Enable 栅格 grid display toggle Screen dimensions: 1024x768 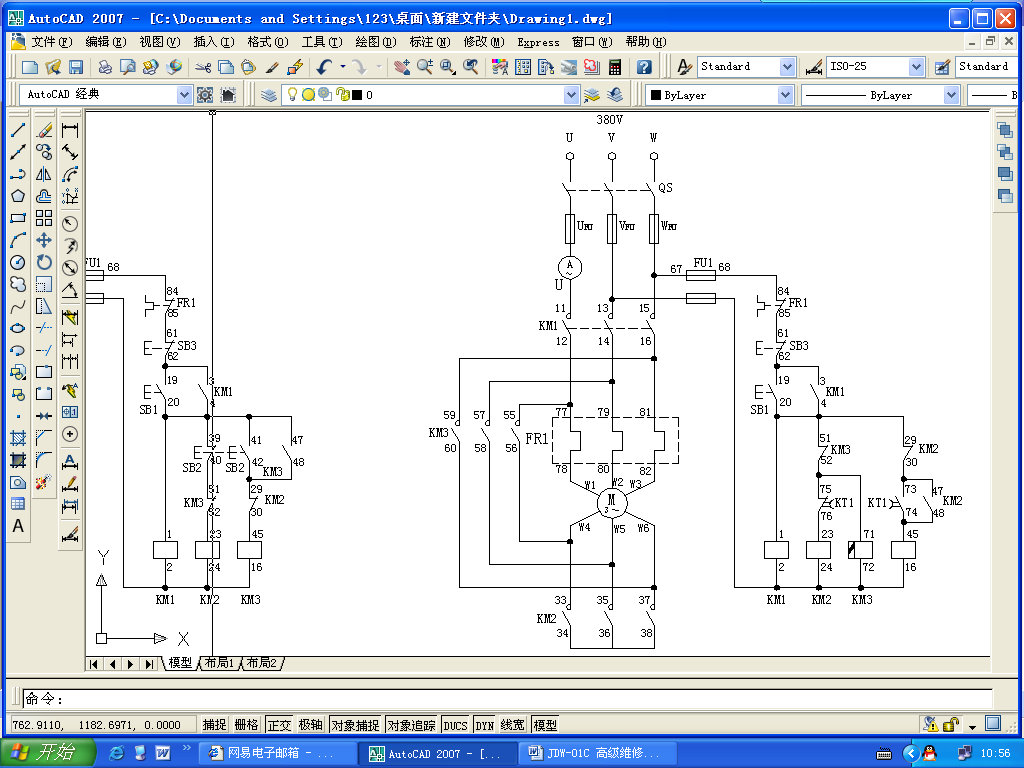246,725
